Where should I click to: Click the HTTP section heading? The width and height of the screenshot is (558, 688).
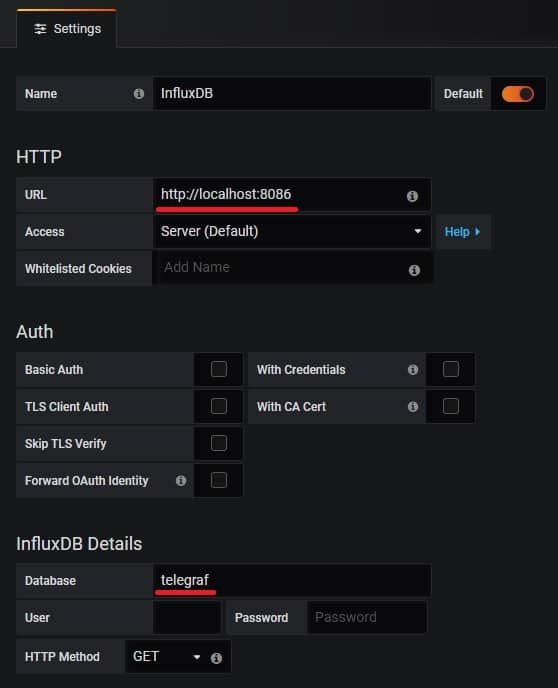point(39,157)
